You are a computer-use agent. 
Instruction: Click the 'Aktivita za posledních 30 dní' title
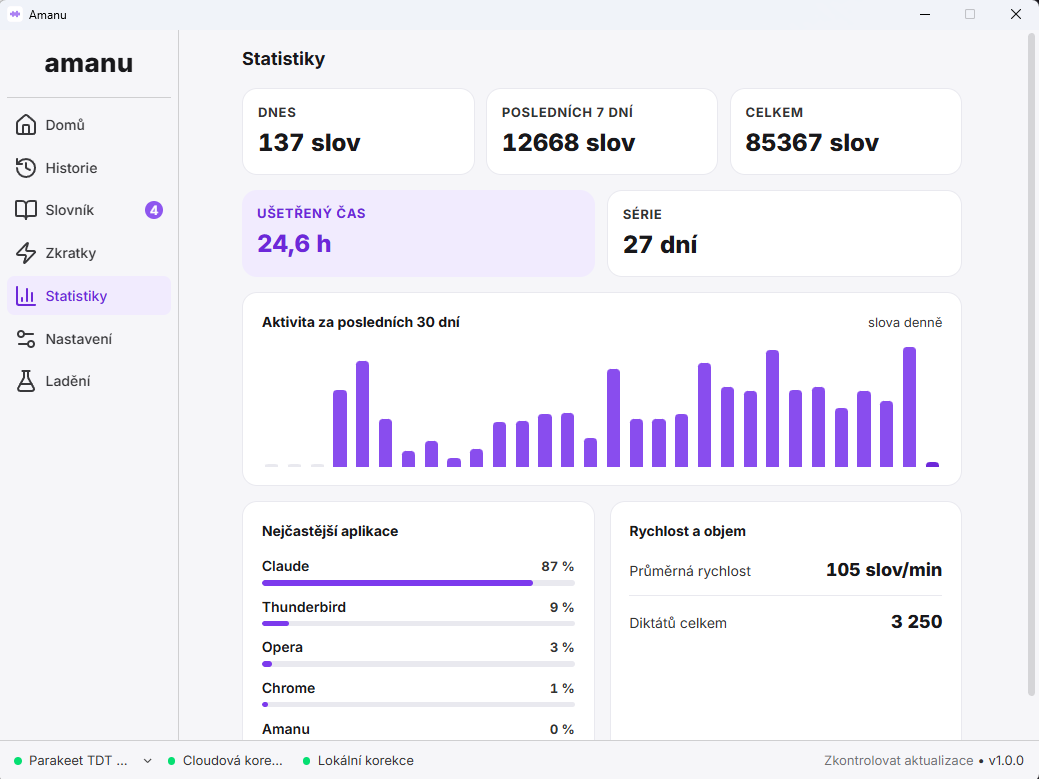(360, 322)
